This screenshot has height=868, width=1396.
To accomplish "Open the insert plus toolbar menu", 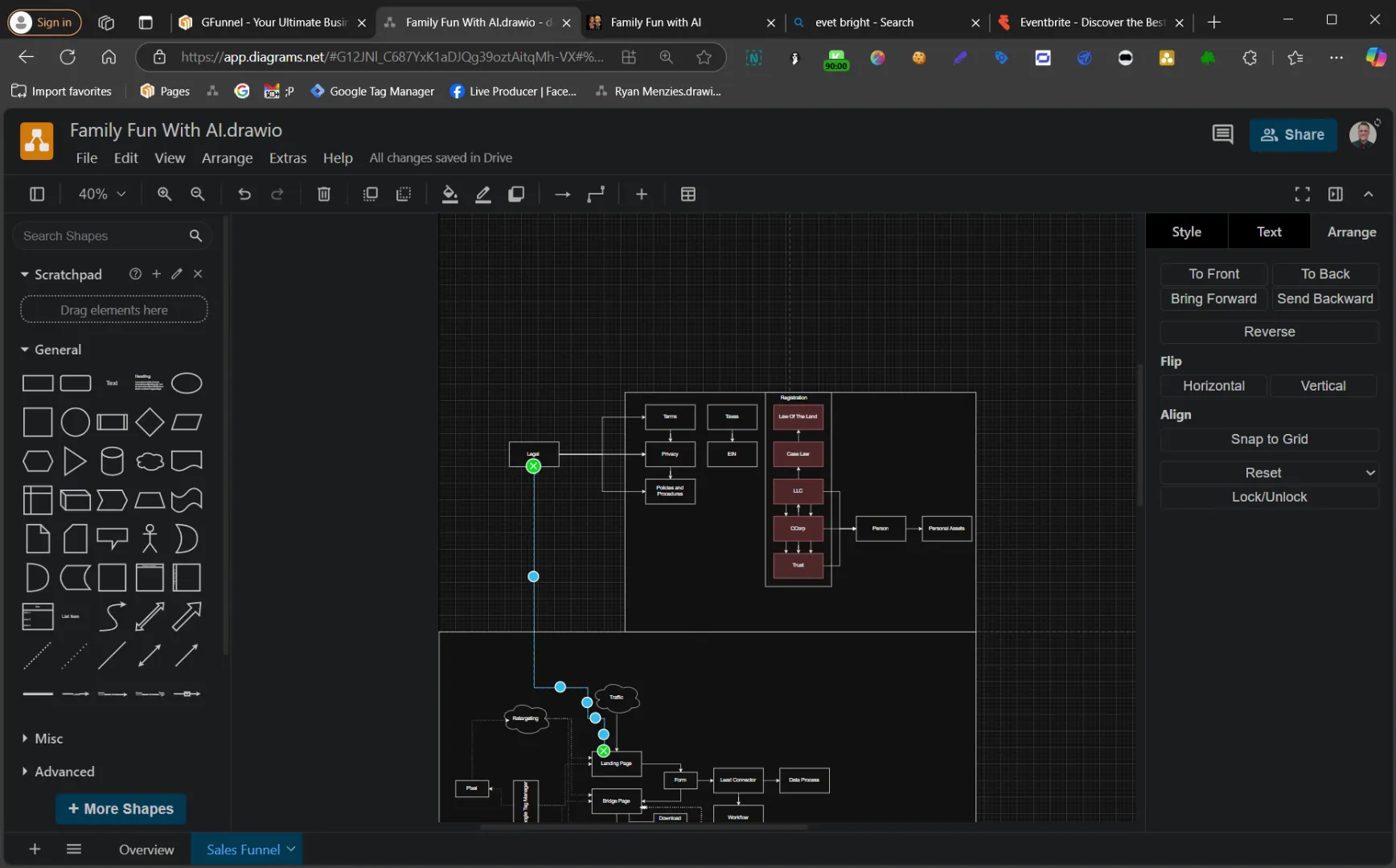I will click(x=642, y=194).
